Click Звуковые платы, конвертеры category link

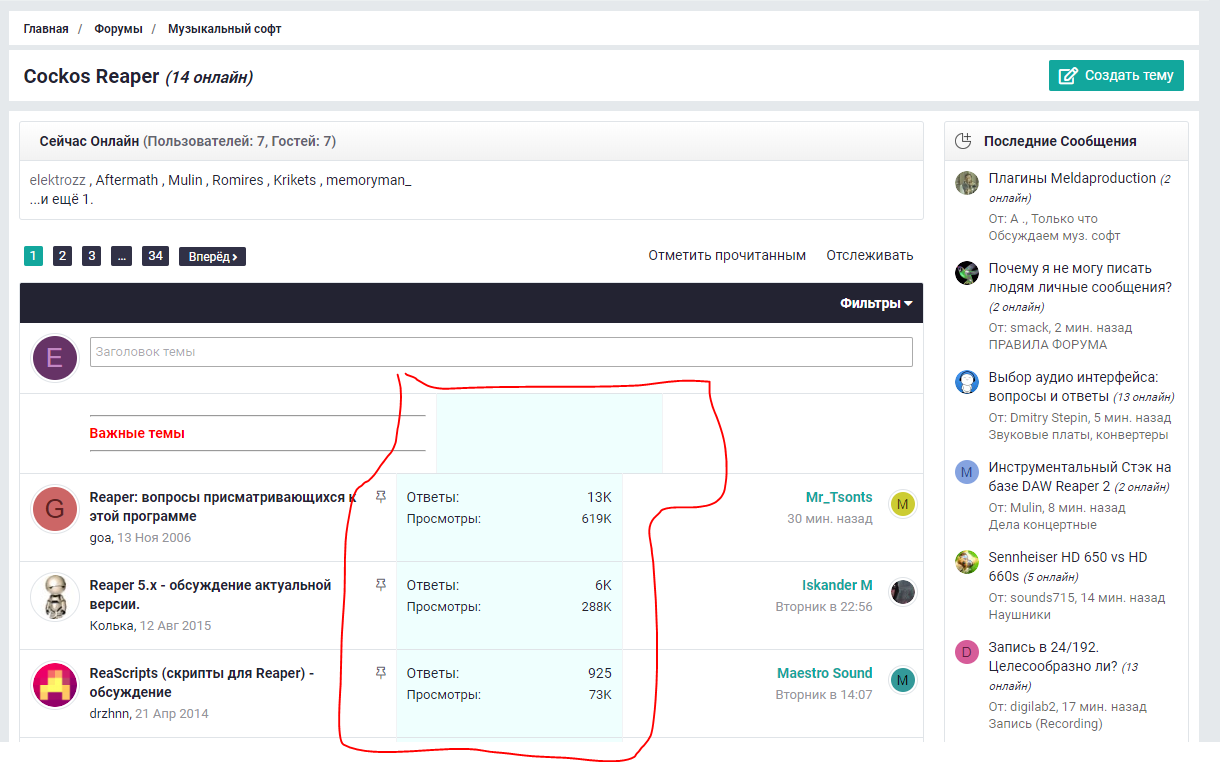[x=1078, y=435]
